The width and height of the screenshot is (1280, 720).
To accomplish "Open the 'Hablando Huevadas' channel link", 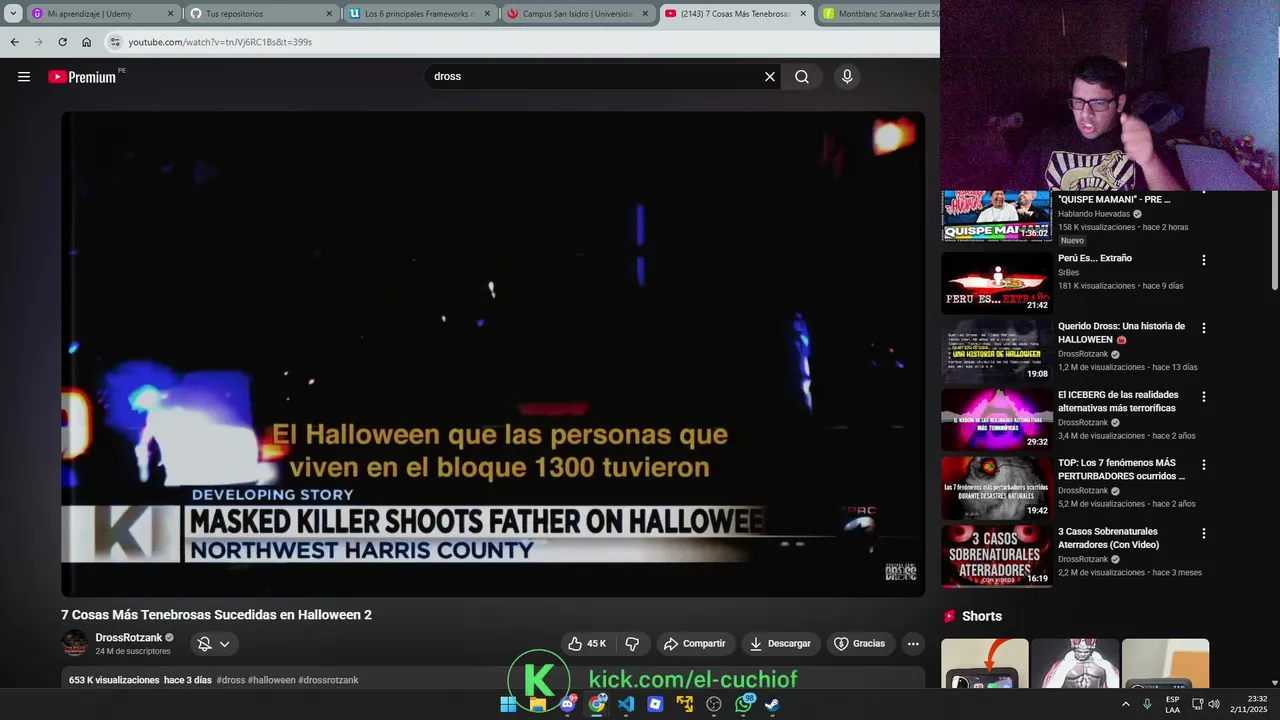I will [1094, 214].
